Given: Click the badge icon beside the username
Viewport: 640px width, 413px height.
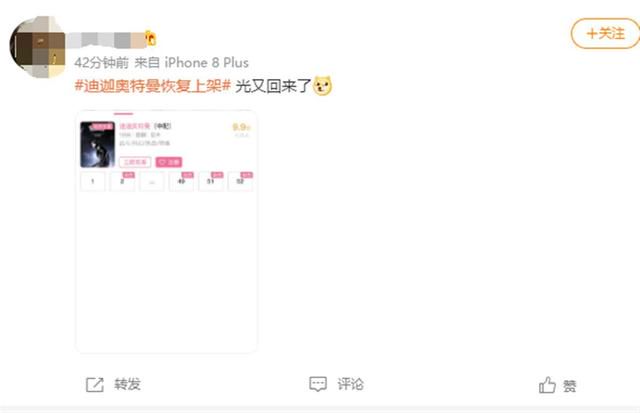Looking at the screenshot, I should pos(151,38).
